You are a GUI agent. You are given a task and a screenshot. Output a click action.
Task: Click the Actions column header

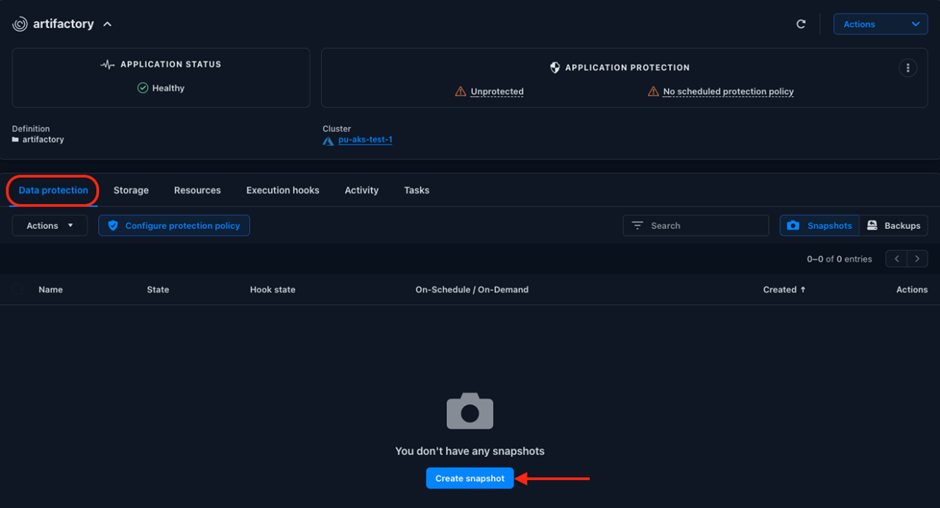(x=912, y=290)
